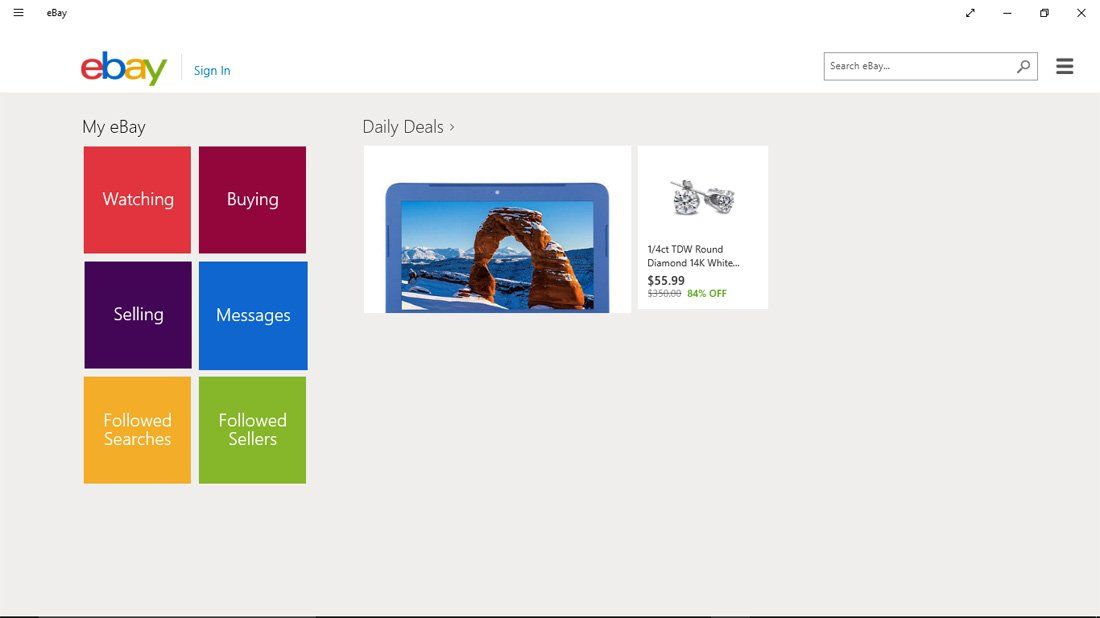Click the Daily Deals heading
This screenshot has width=1100, height=618.
tap(403, 127)
